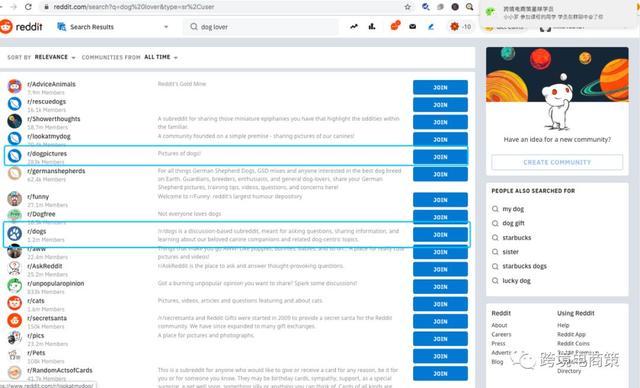Click the 'dog lover' search field
The image size is (640, 388).
[x=260, y=27]
